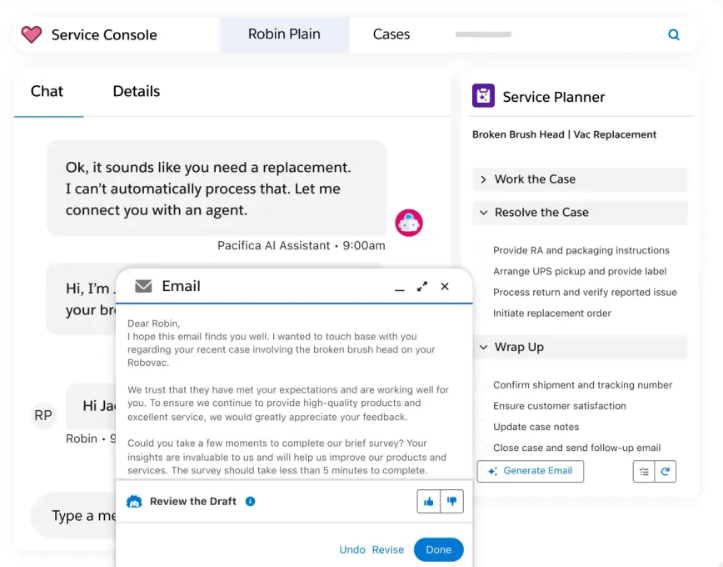Image resolution: width=723 pixels, height=567 pixels.
Task: Expand the Work the Case section
Action: [x=580, y=179]
